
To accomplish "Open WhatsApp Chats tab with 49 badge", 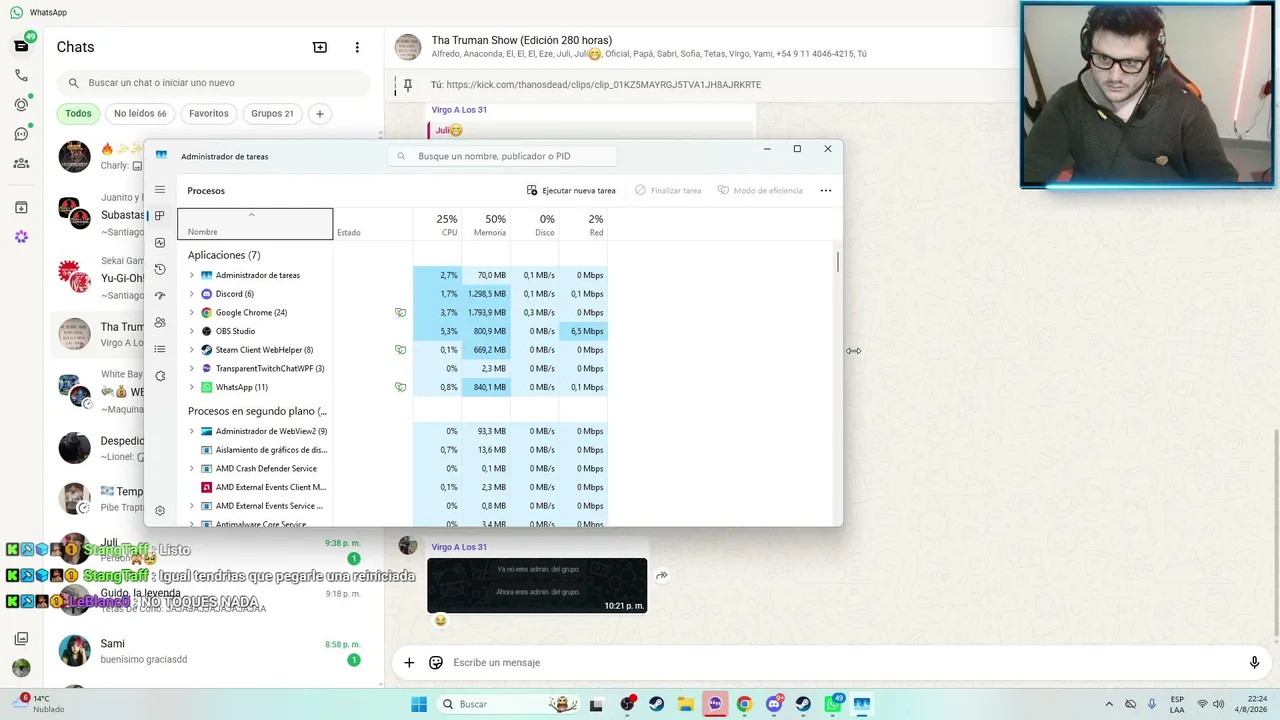I will click(21, 46).
